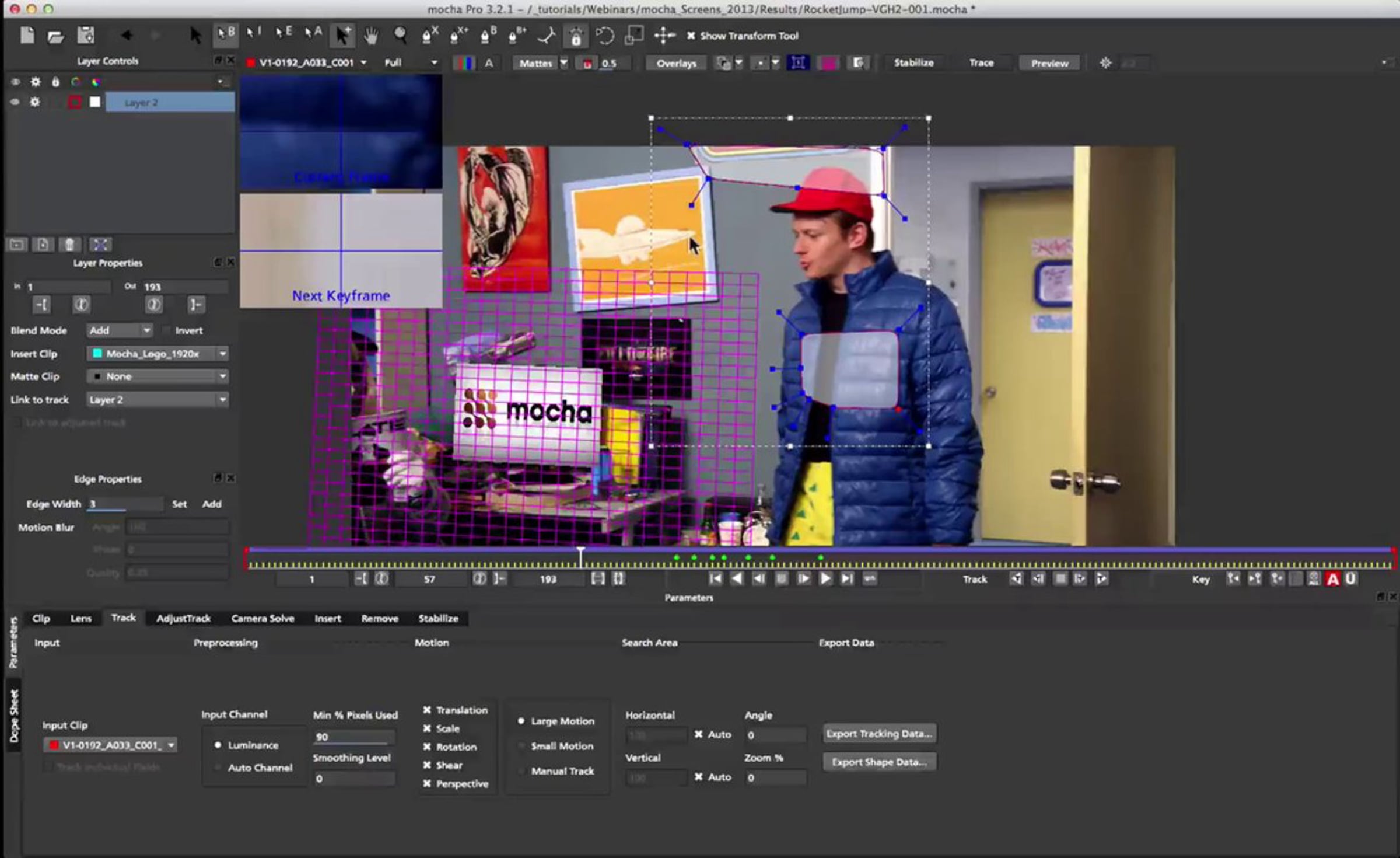
Task: Switch to the Insert tab
Action: tap(328, 619)
